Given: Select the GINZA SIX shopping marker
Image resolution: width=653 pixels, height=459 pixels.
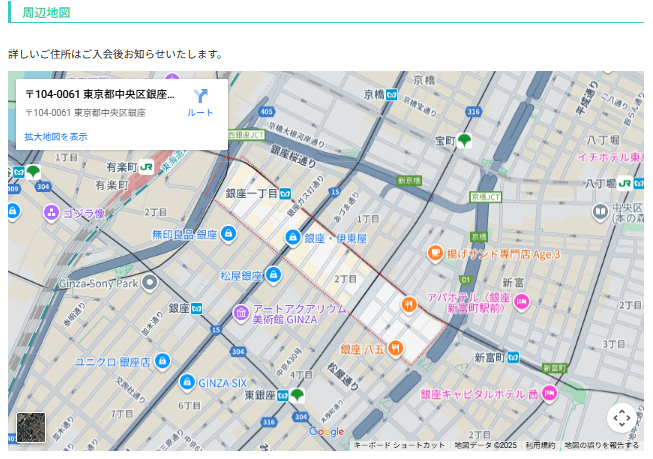Looking at the screenshot, I should click(187, 382).
